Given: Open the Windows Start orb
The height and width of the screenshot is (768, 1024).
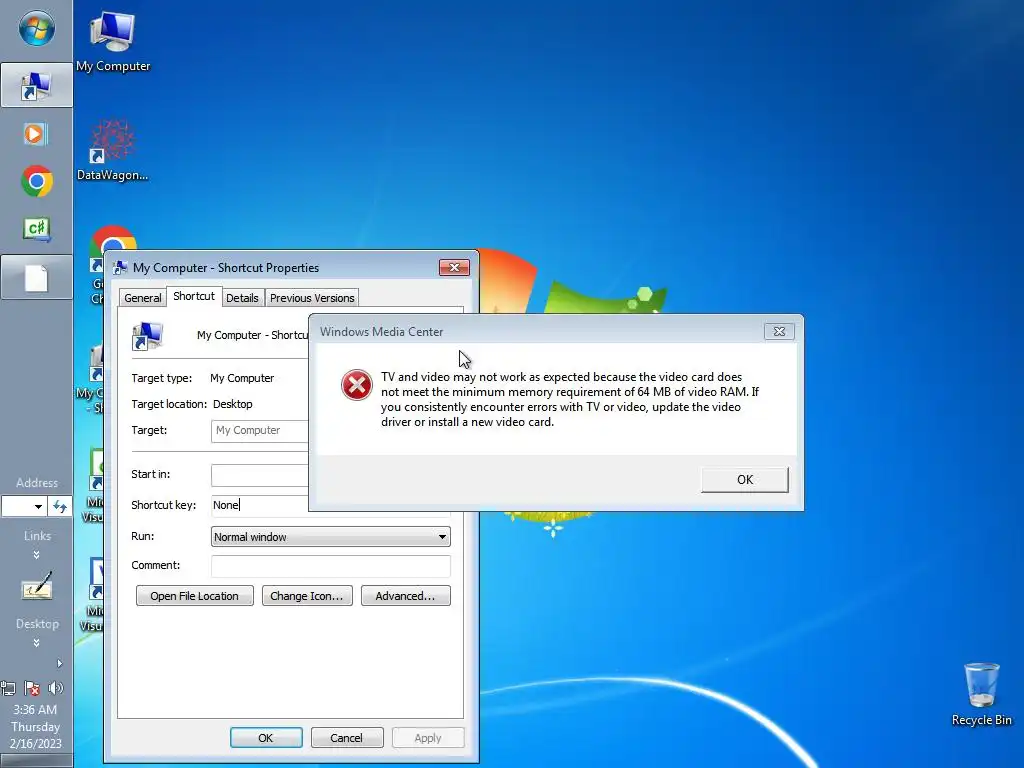Looking at the screenshot, I should point(36,29).
